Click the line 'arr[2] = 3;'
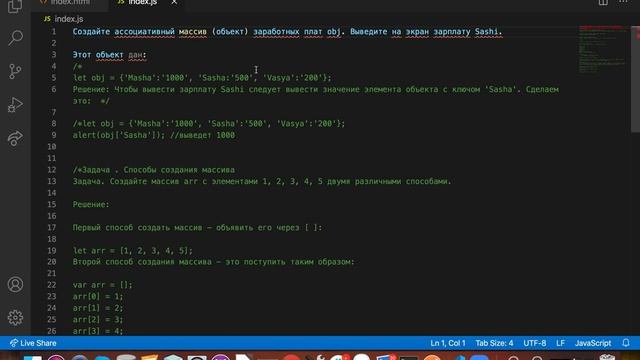 coord(98,320)
